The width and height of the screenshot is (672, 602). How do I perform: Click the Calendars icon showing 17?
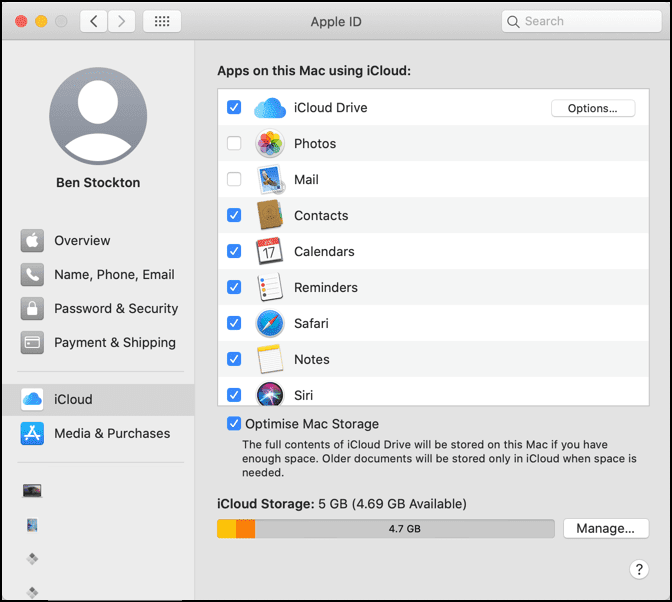(269, 251)
